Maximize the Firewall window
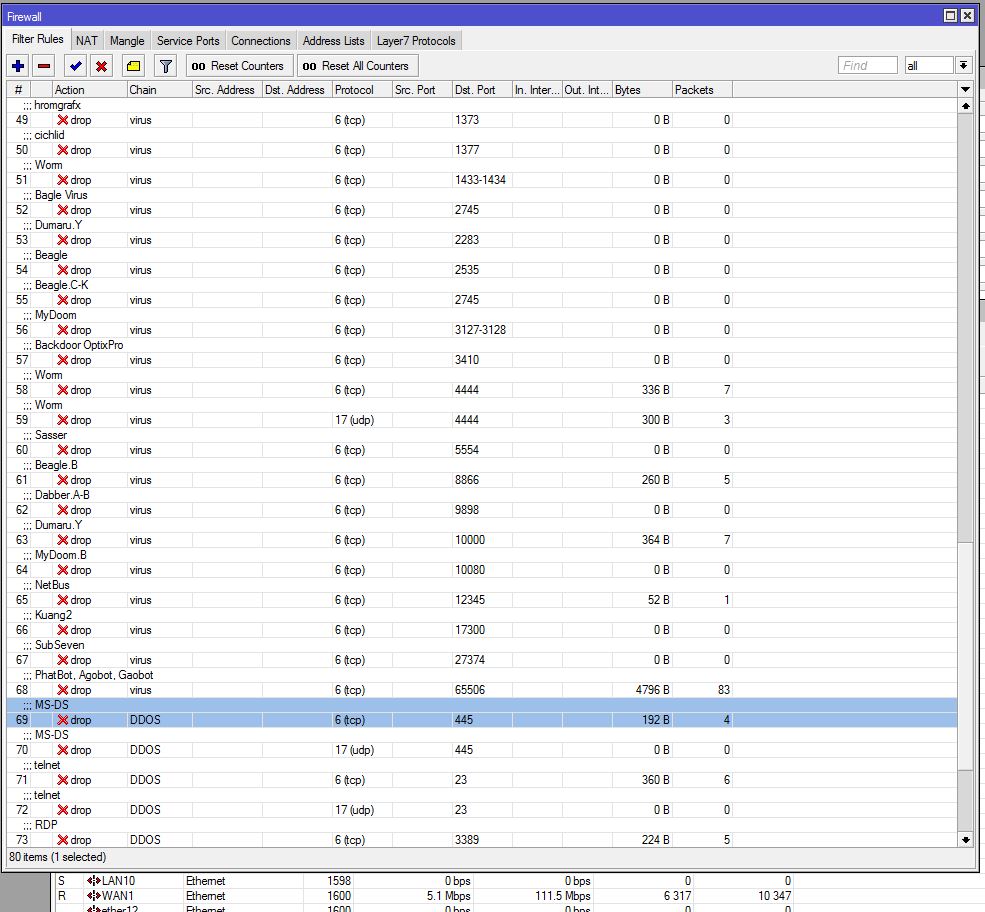This screenshot has width=985, height=912. point(950,16)
